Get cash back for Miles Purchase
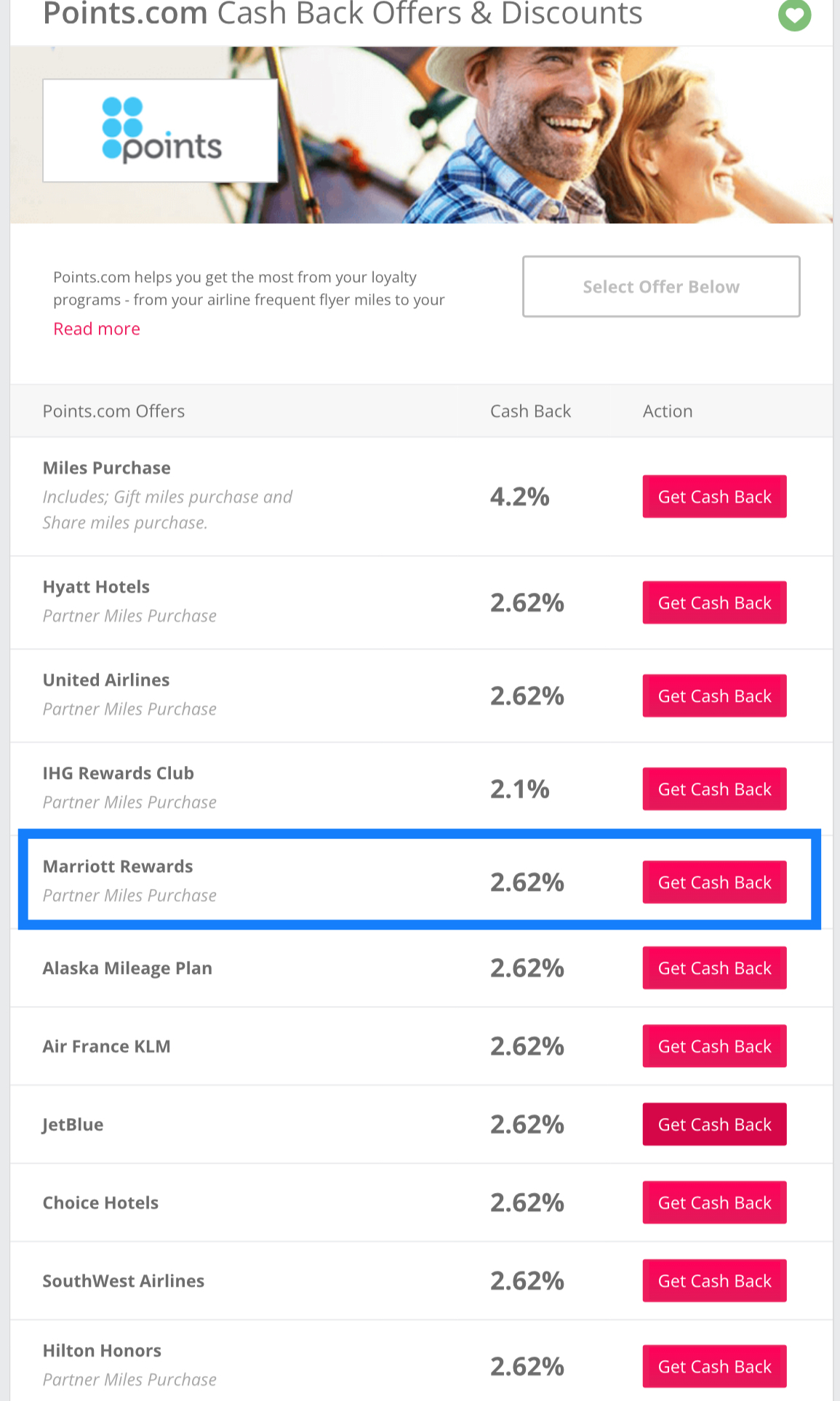The height and width of the screenshot is (1401, 840). [x=714, y=497]
